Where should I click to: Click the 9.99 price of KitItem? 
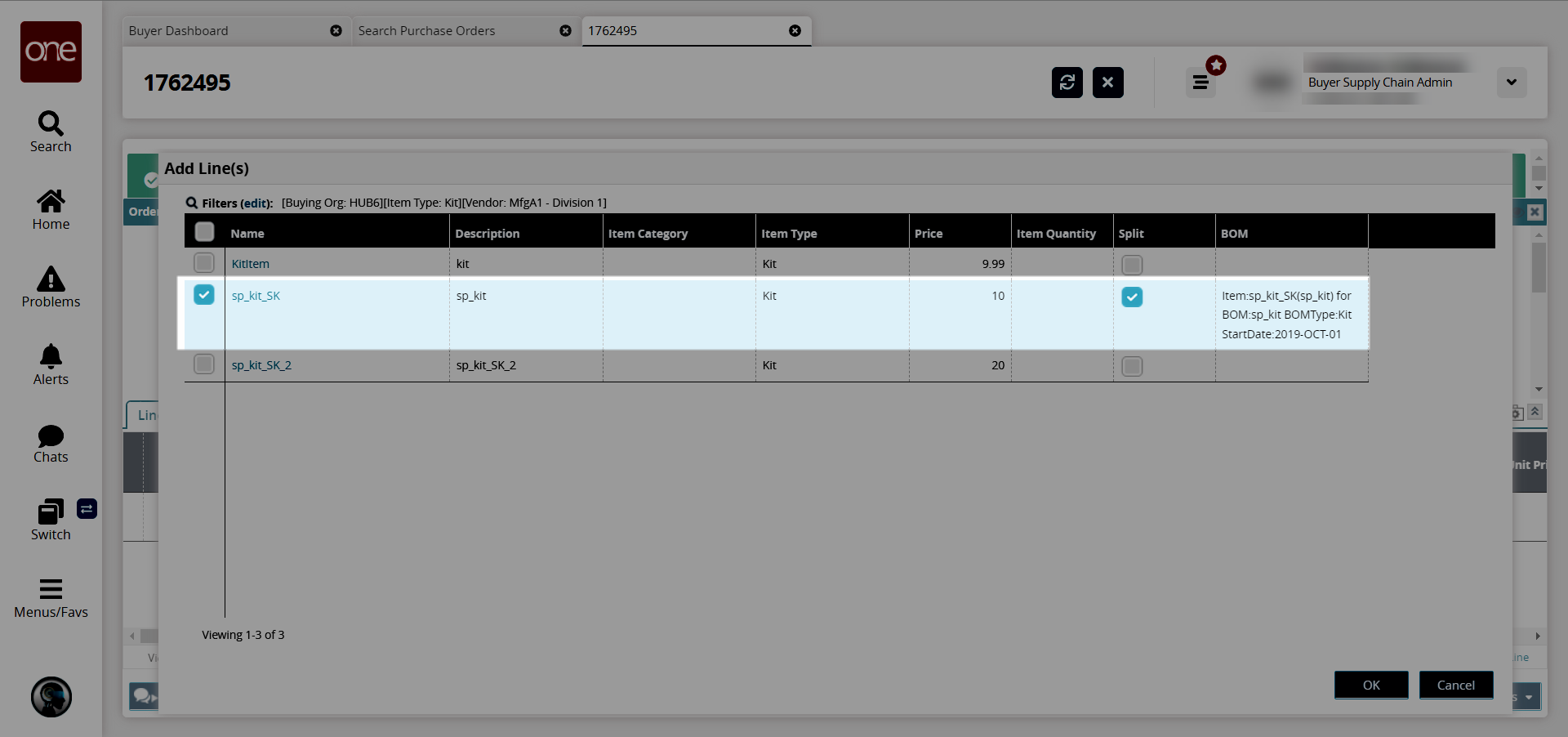point(993,264)
